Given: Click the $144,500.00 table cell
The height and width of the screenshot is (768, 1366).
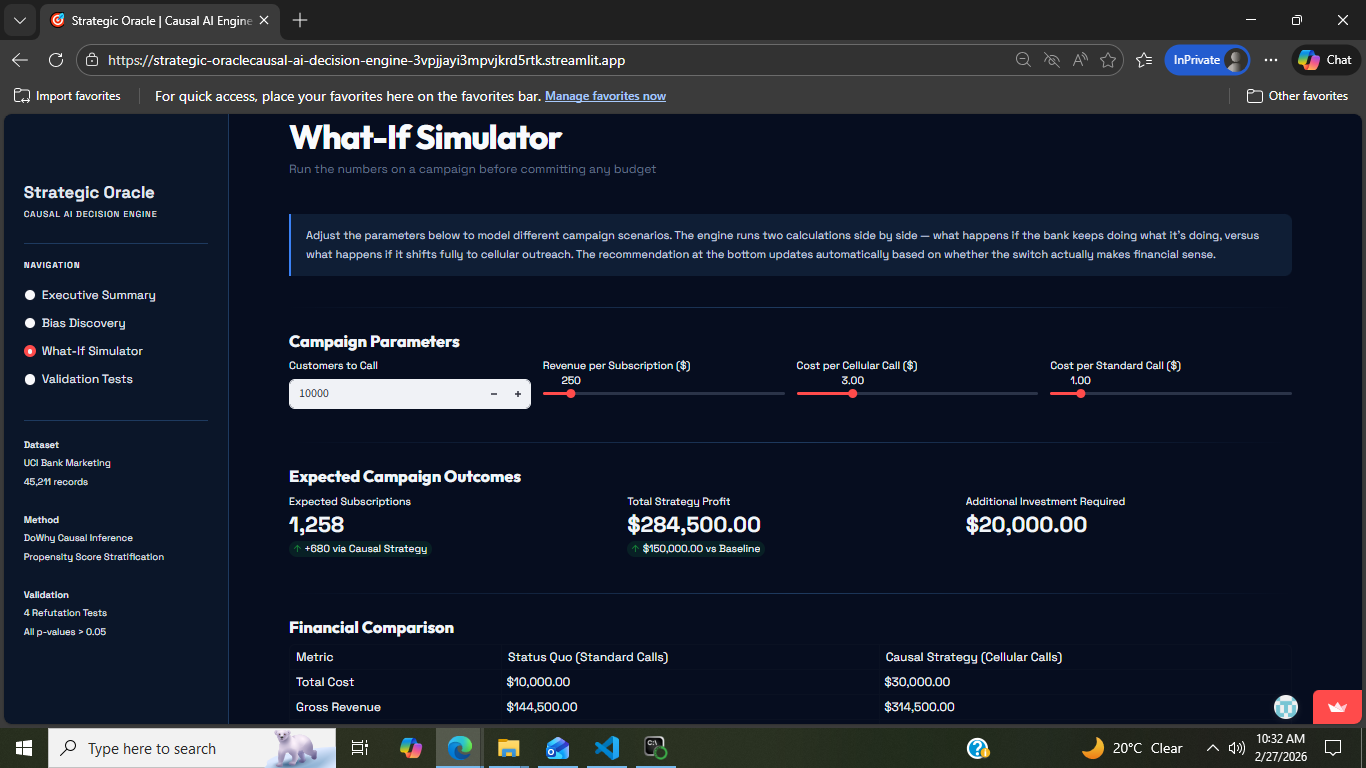Looking at the screenshot, I should [x=542, y=707].
